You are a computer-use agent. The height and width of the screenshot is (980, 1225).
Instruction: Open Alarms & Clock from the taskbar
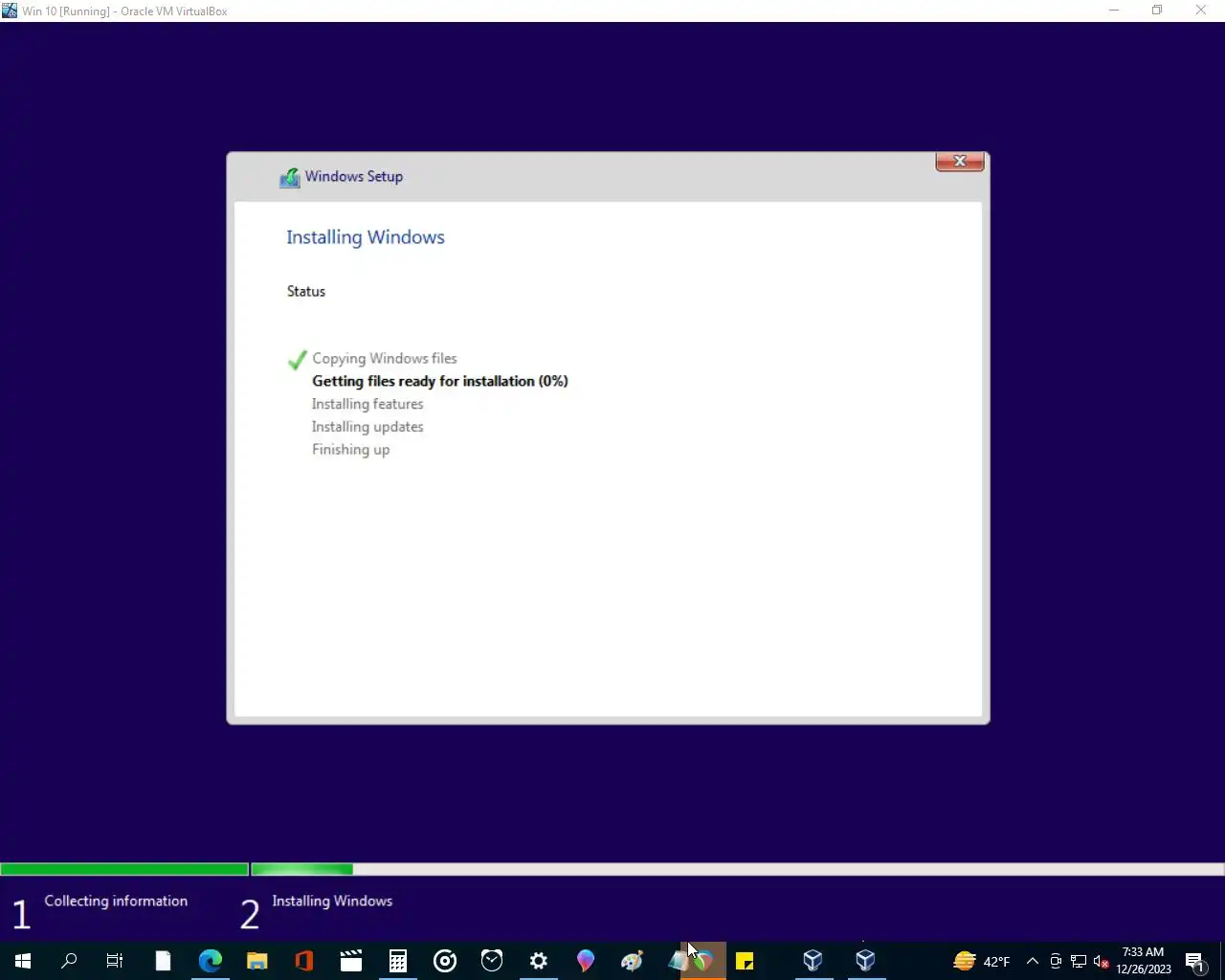(492, 961)
